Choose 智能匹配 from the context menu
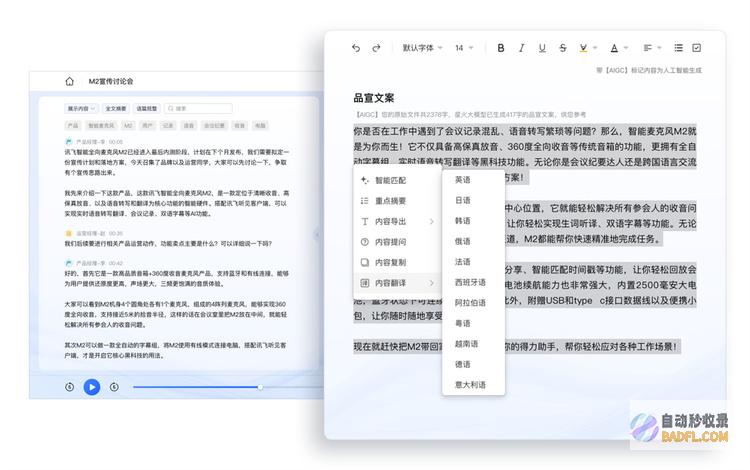The width and height of the screenshot is (750, 470). (397, 180)
